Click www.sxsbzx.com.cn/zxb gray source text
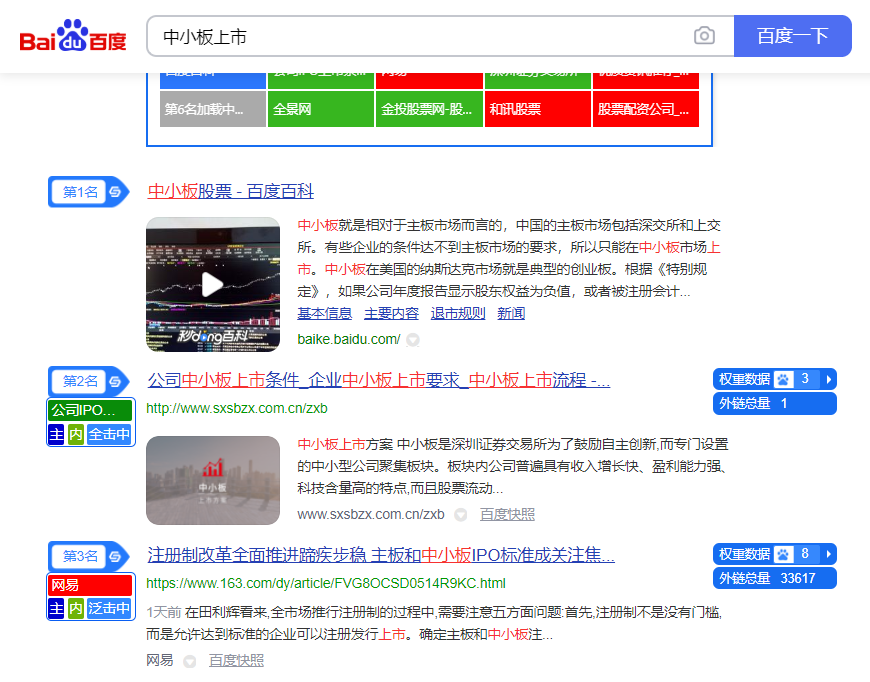Image resolution: width=870 pixels, height=682 pixels. [371, 514]
